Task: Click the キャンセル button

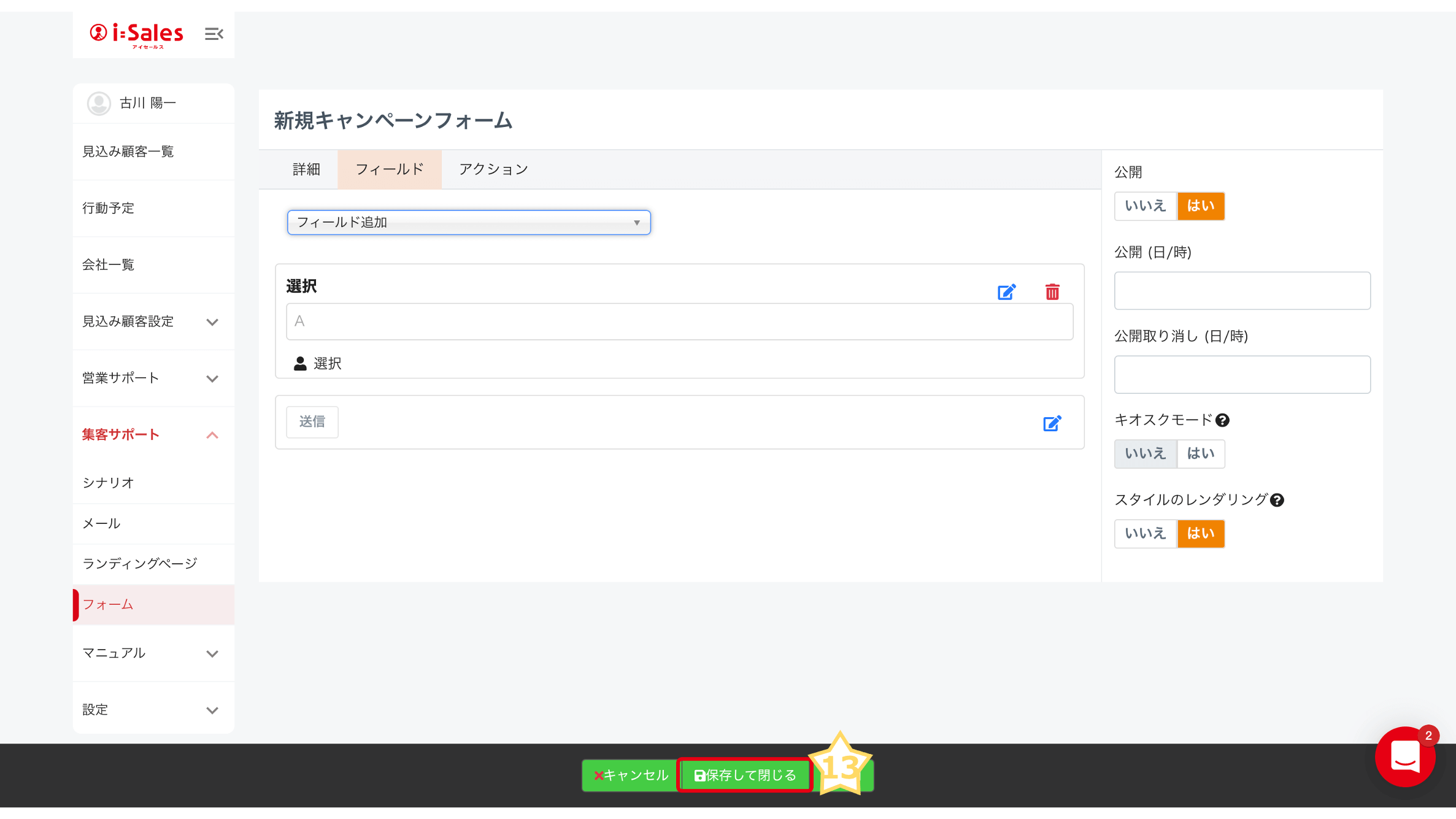Action: click(630, 775)
